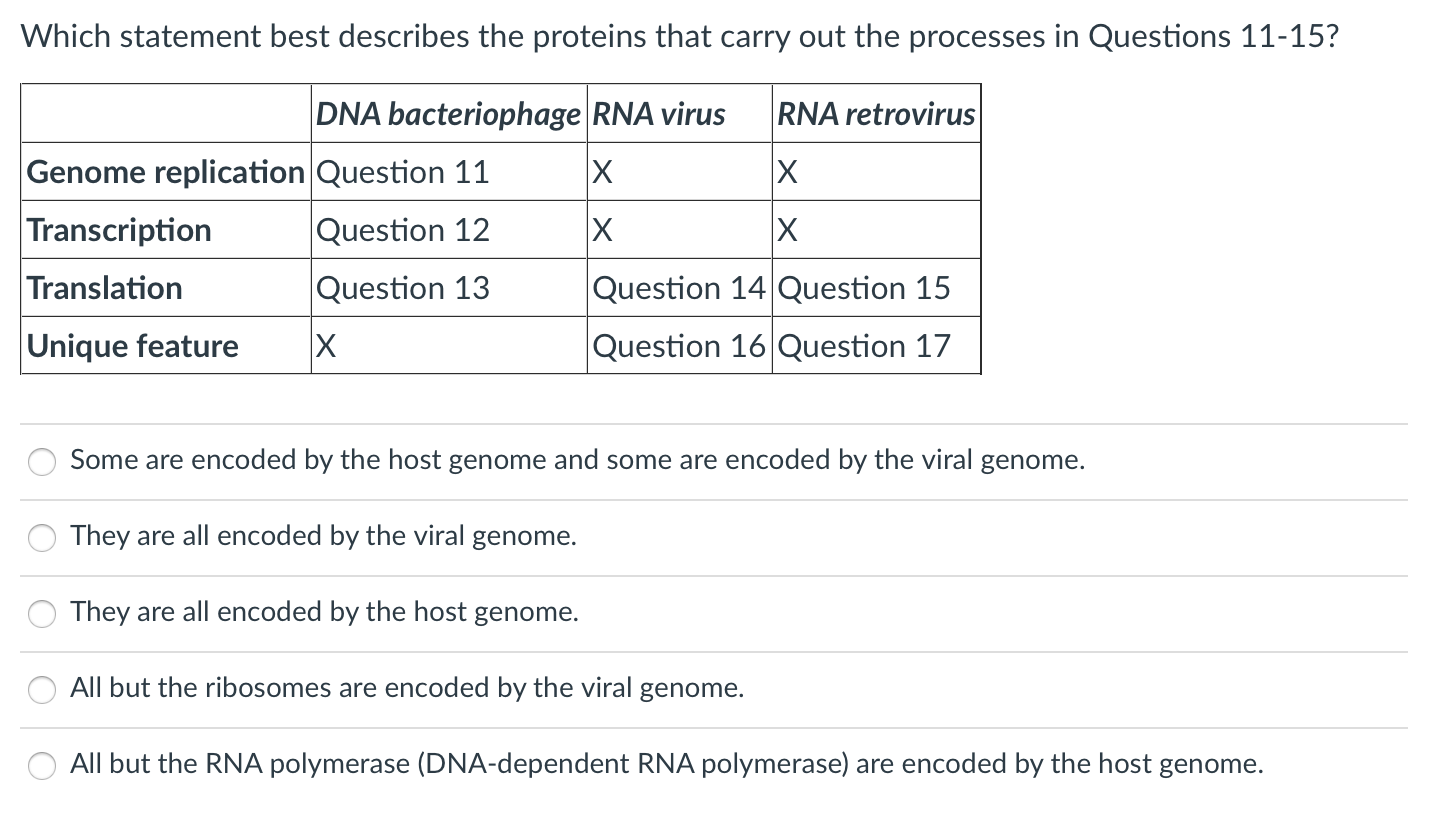This screenshot has width=1436, height=818.
Task: Click the 'DNA bacteriophage' column header
Action: click(x=449, y=114)
